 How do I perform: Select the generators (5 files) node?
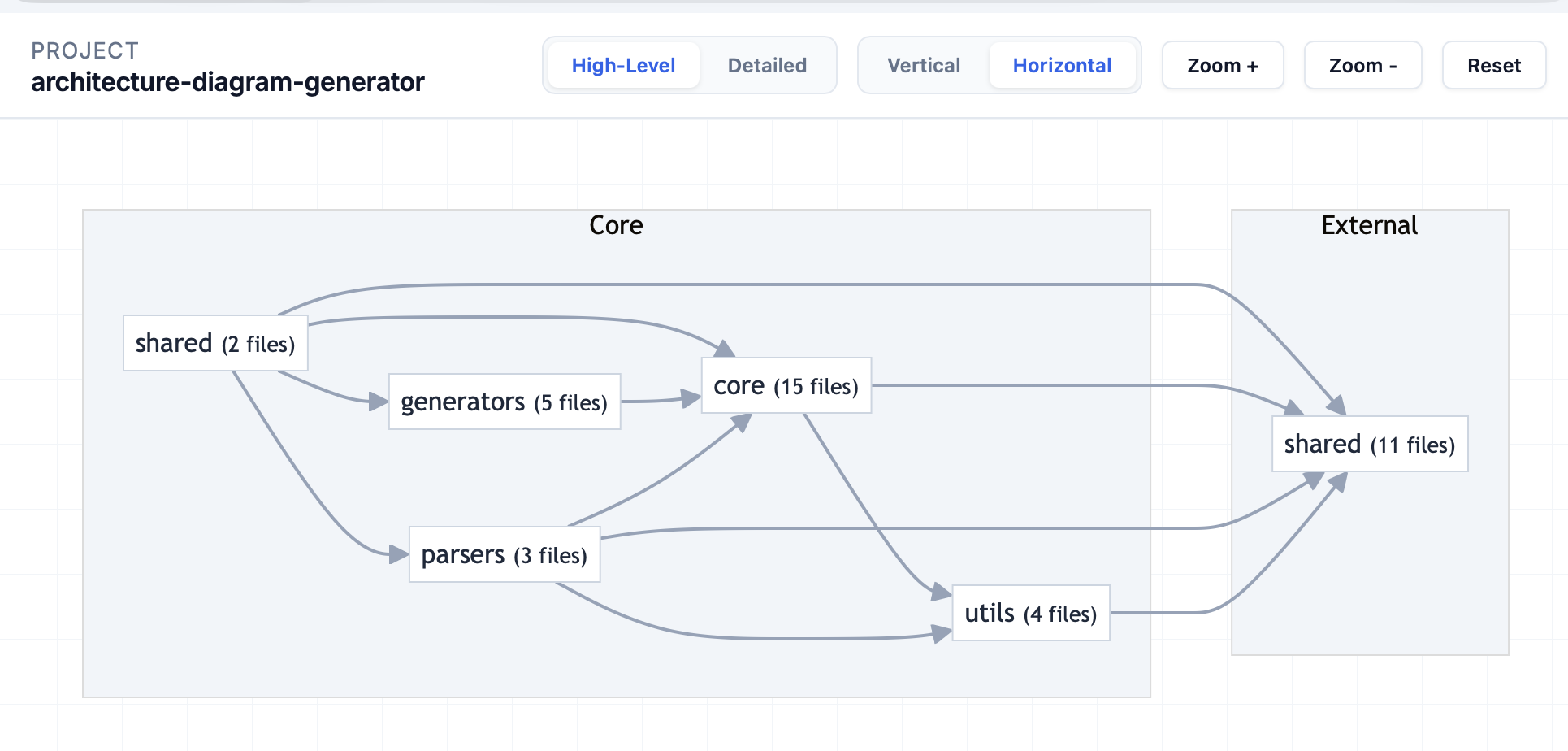pos(505,402)
